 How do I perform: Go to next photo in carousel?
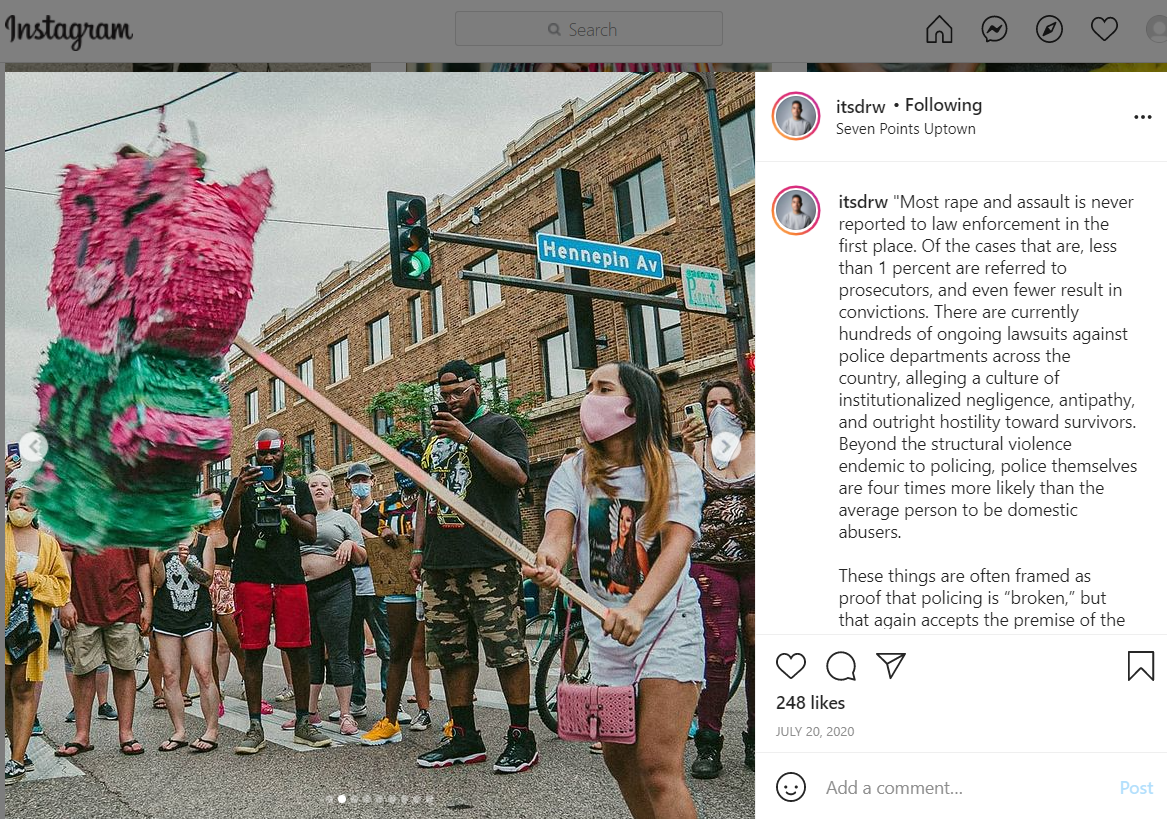[x=726, y=447]
